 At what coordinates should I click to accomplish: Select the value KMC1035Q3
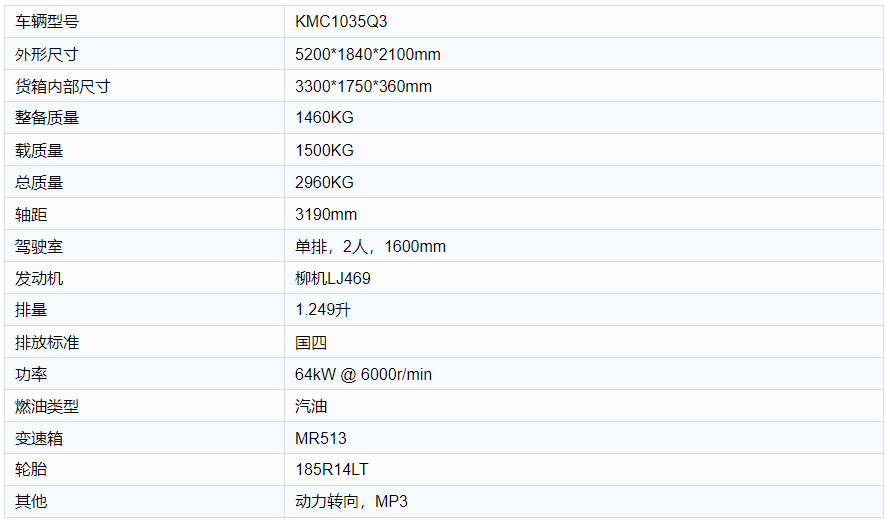(x=341, y=22)
